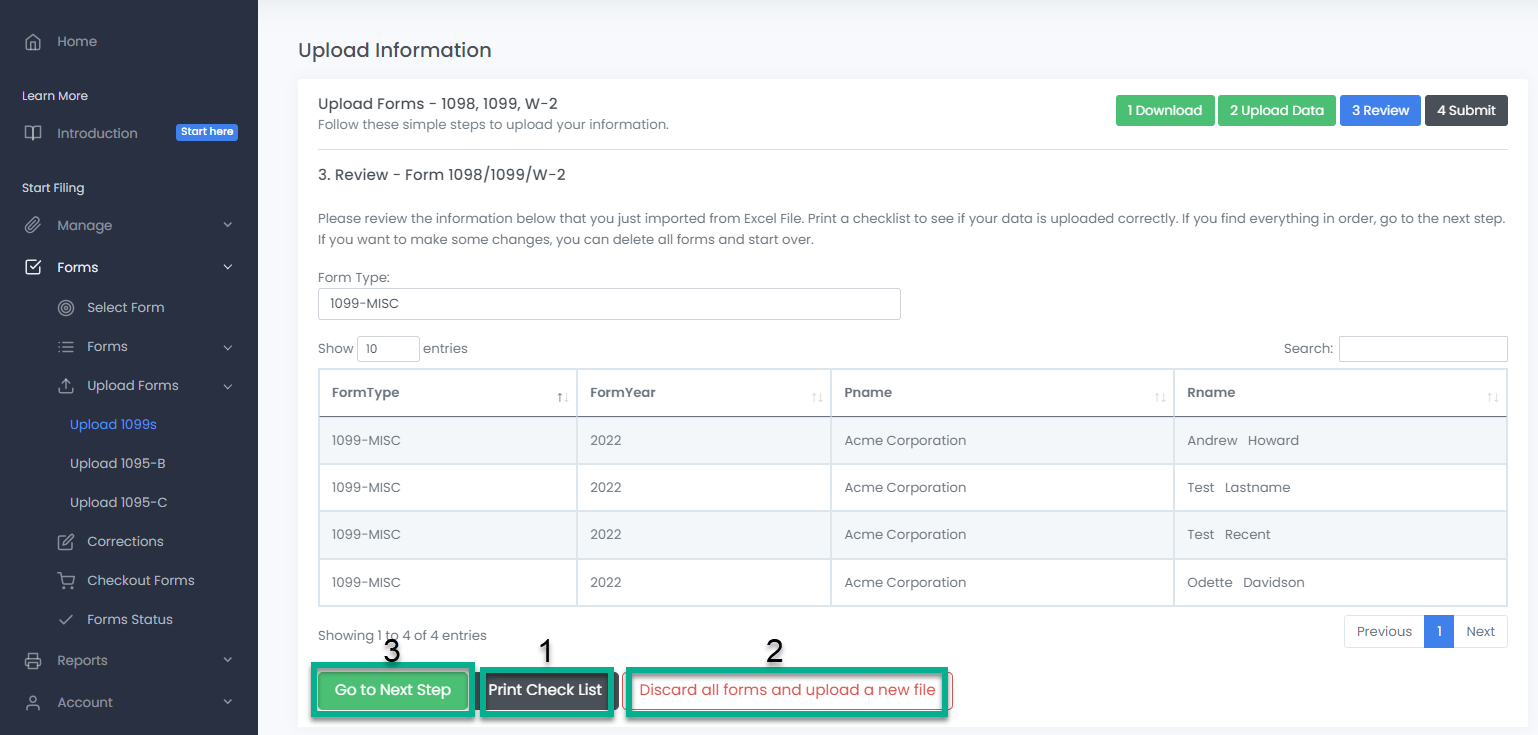Click the Forms Status checkmark icon

click(x=66, y=620)
